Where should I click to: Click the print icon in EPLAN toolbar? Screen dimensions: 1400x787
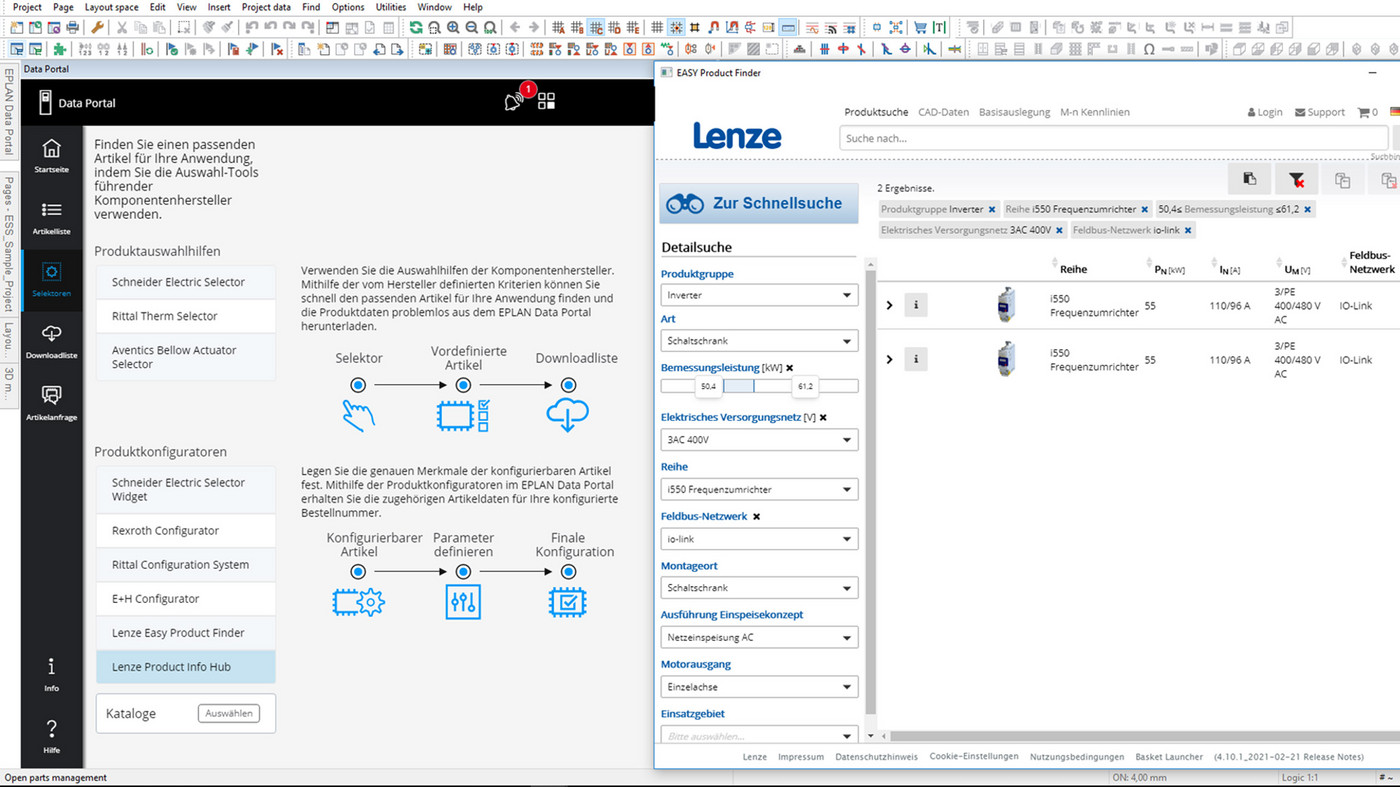72,27
